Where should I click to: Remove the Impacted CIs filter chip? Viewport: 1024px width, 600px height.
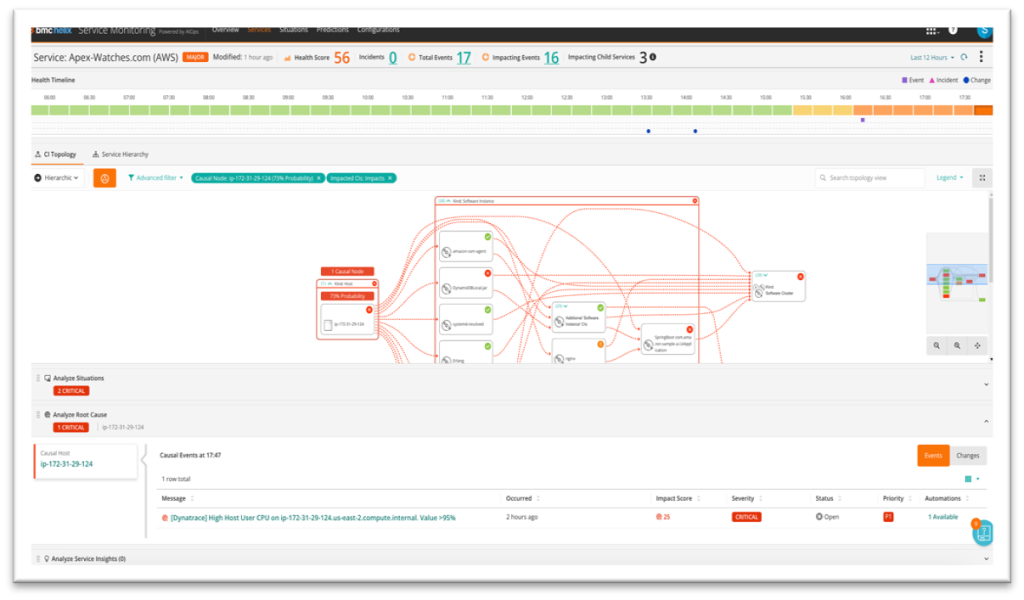click(x=391, y=178)
